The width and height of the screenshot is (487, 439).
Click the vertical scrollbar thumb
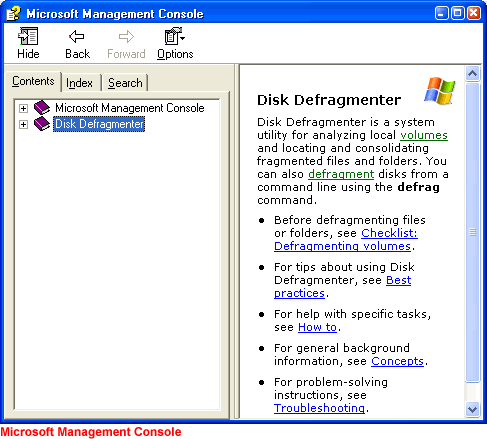click(472, 232)
